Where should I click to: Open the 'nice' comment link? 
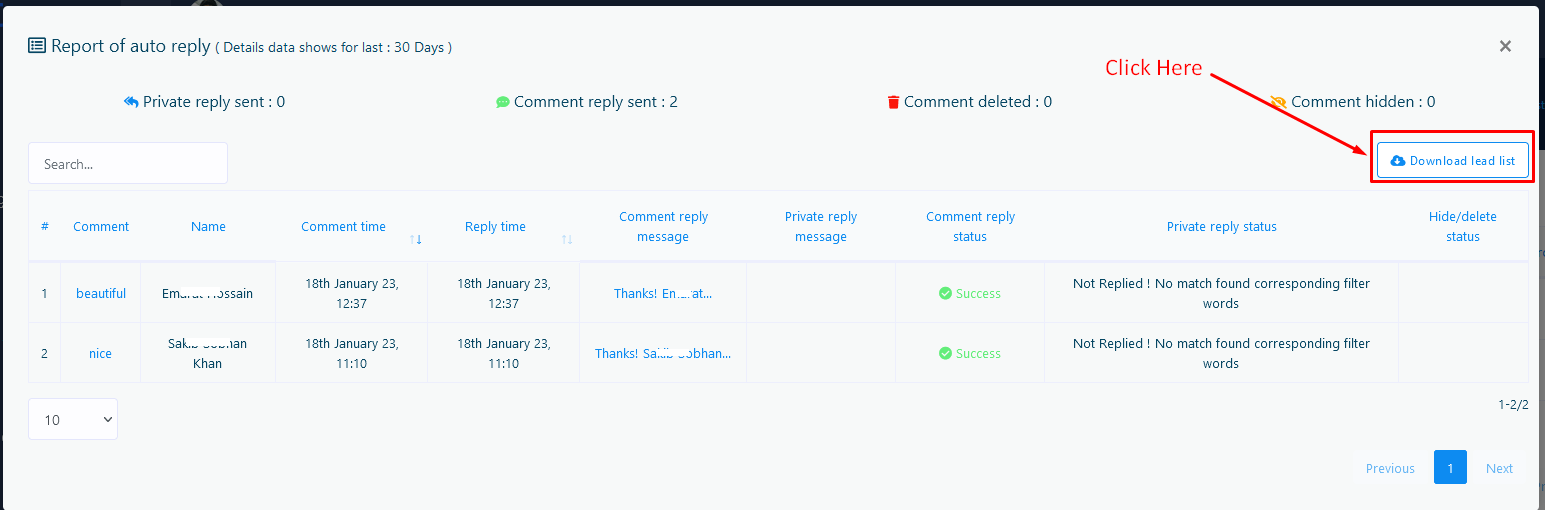100,354
